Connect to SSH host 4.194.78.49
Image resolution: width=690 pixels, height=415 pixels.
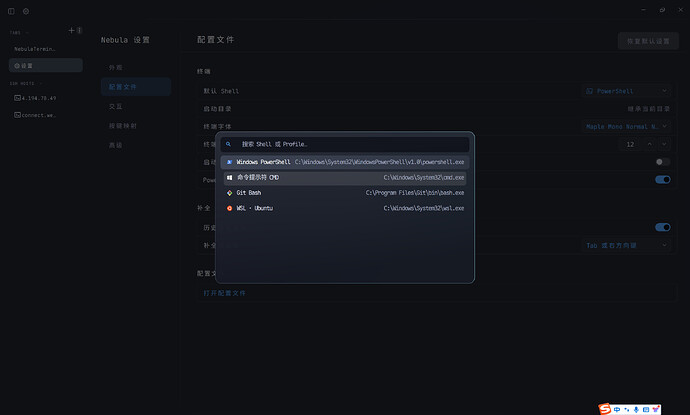46,98
